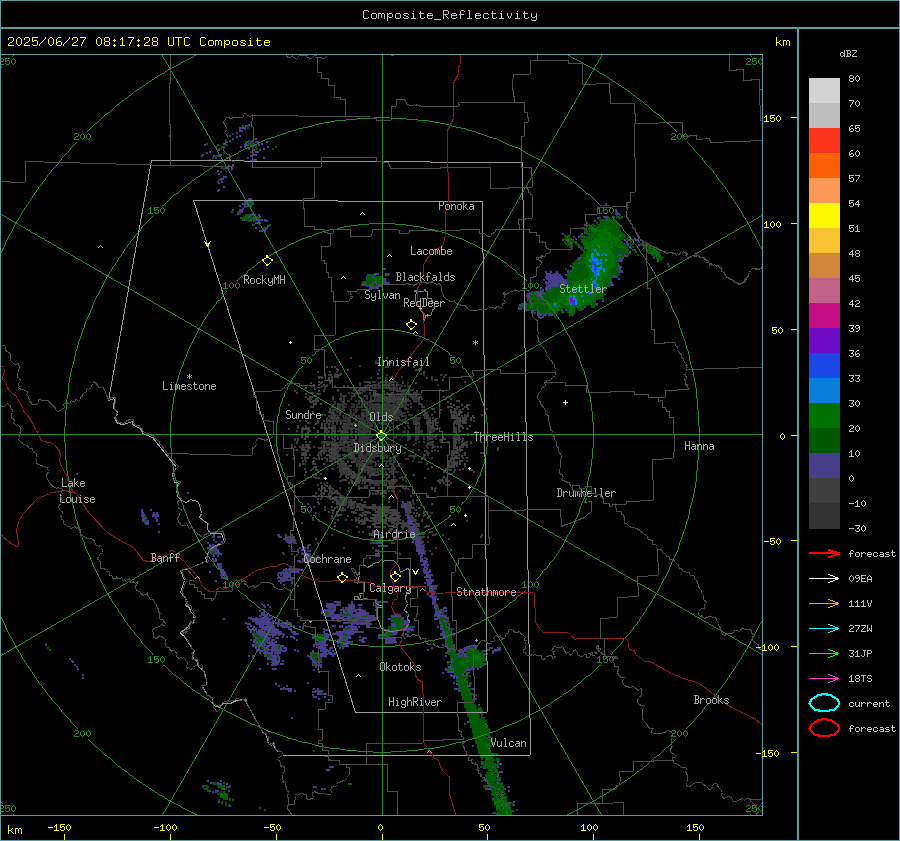Screen dimensions: 900x841
Task: Select the Banff label
Action: point(165,557)
